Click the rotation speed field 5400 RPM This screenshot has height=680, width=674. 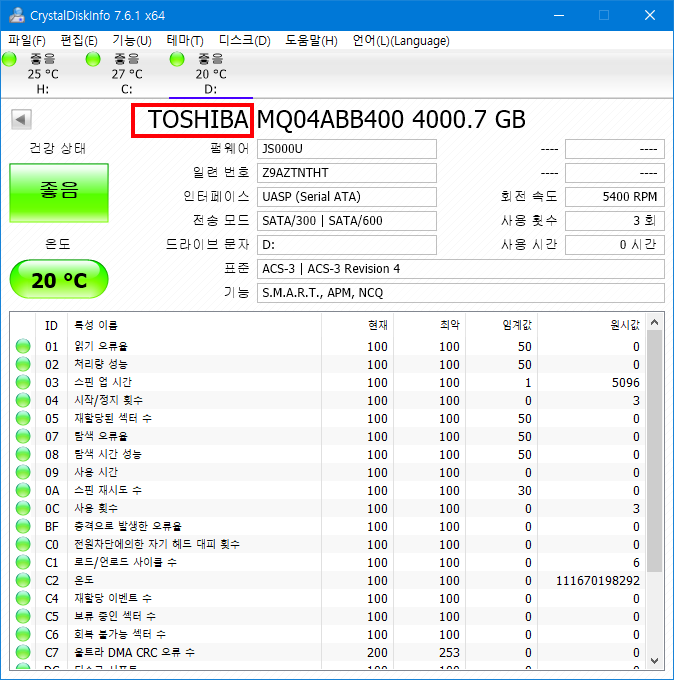(x=615, y=197)
